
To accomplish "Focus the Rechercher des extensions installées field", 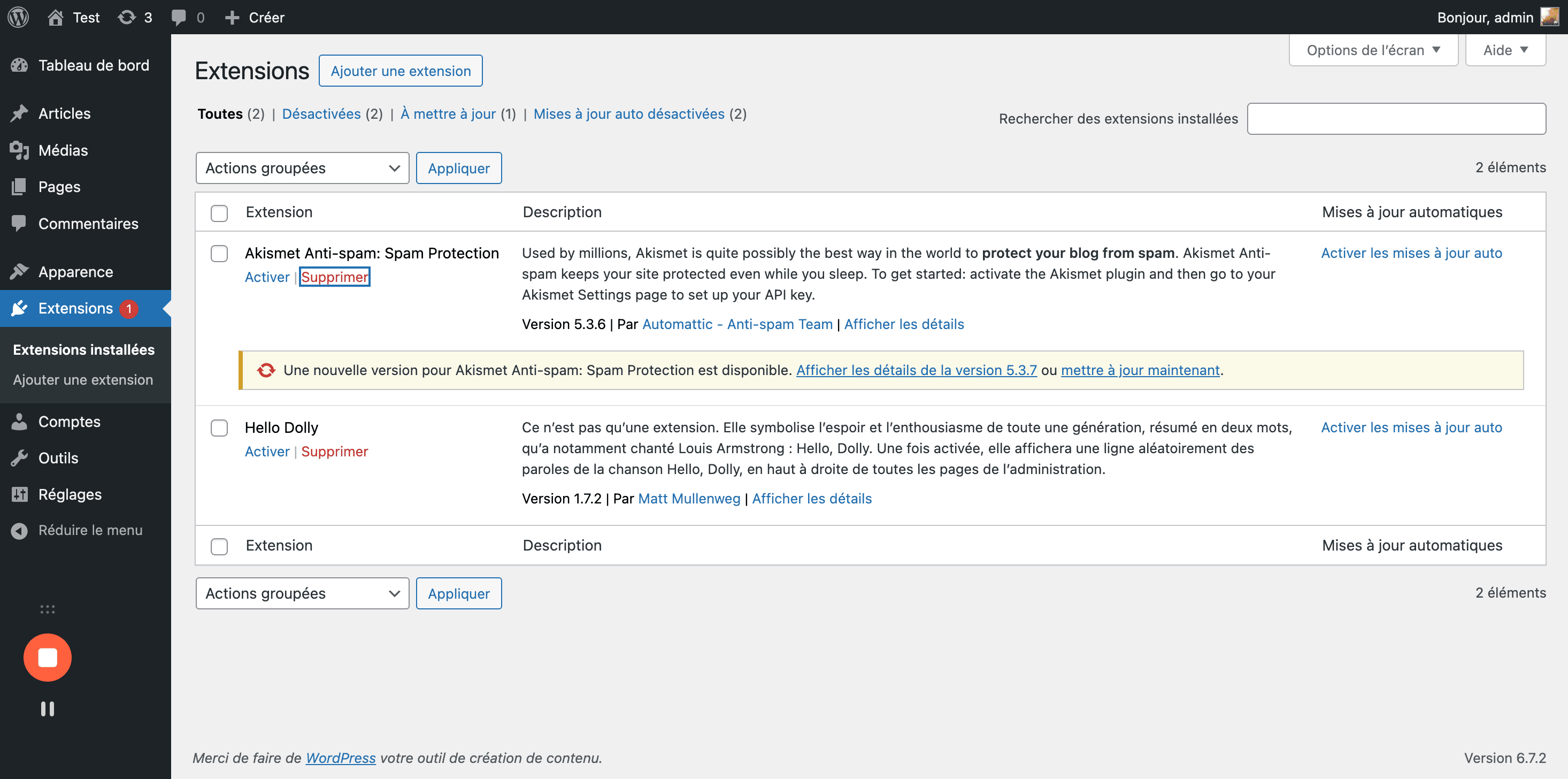I will click(1396, 119).
